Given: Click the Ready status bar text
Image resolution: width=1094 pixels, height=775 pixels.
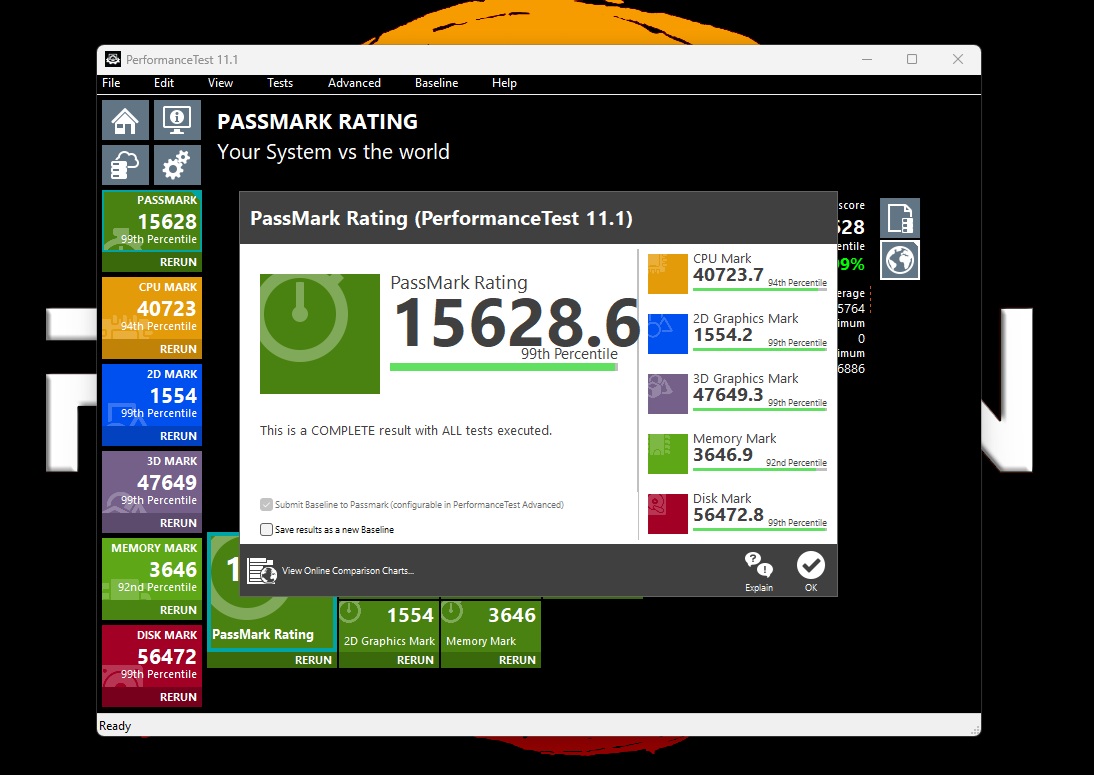Looking at the screenshot, I should (x=114, y=726).
